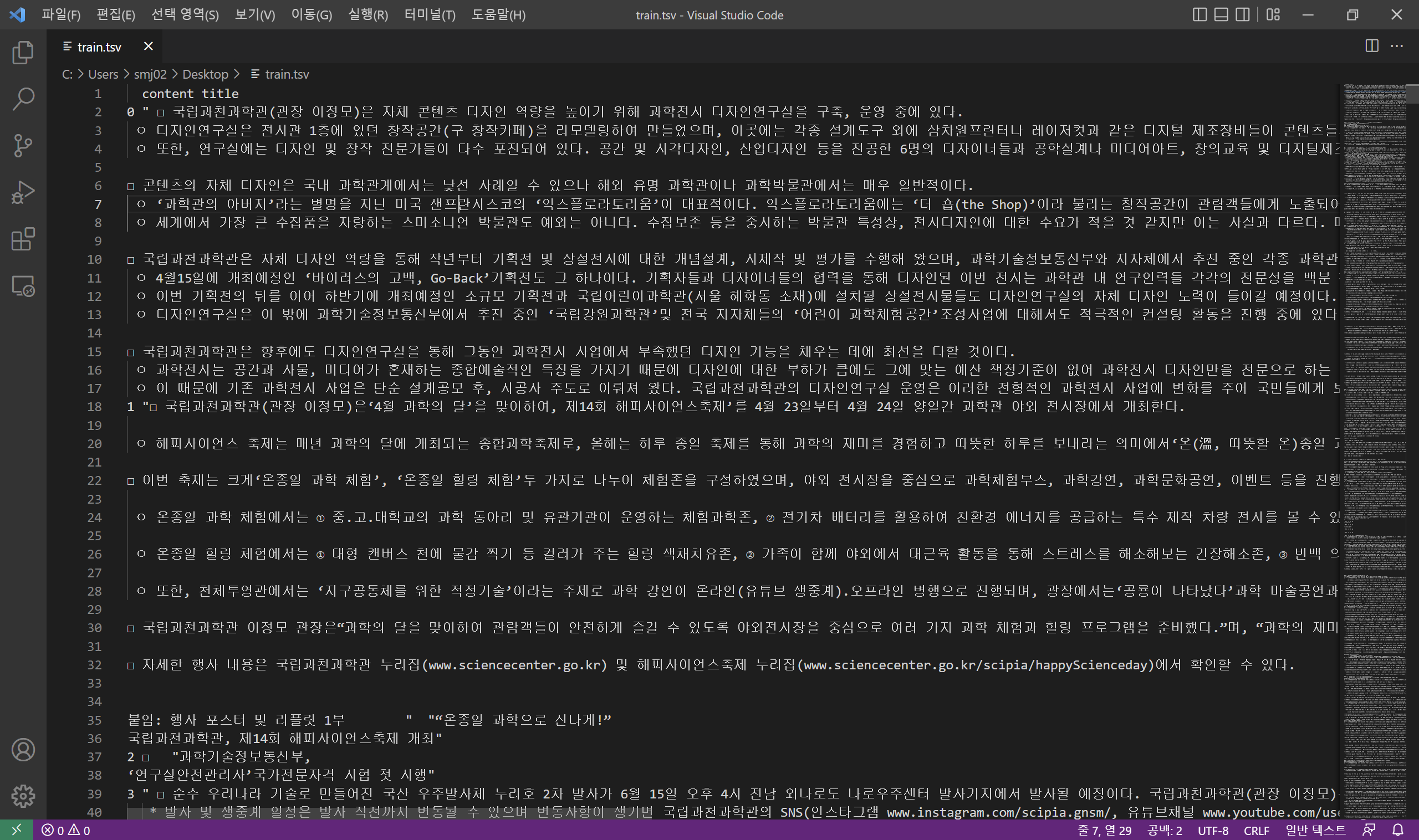1419x840 pixels.
Task: Open Remote Explorer in activity bar
Action: coord(23,286)
